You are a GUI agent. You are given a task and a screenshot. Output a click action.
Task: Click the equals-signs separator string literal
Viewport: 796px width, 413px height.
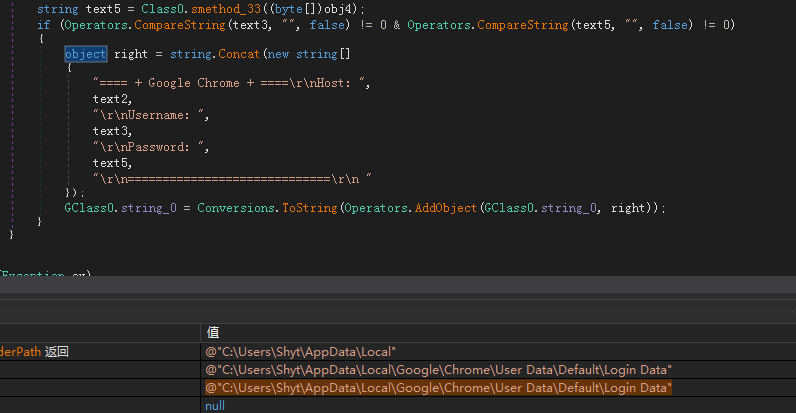pos(232,179)
